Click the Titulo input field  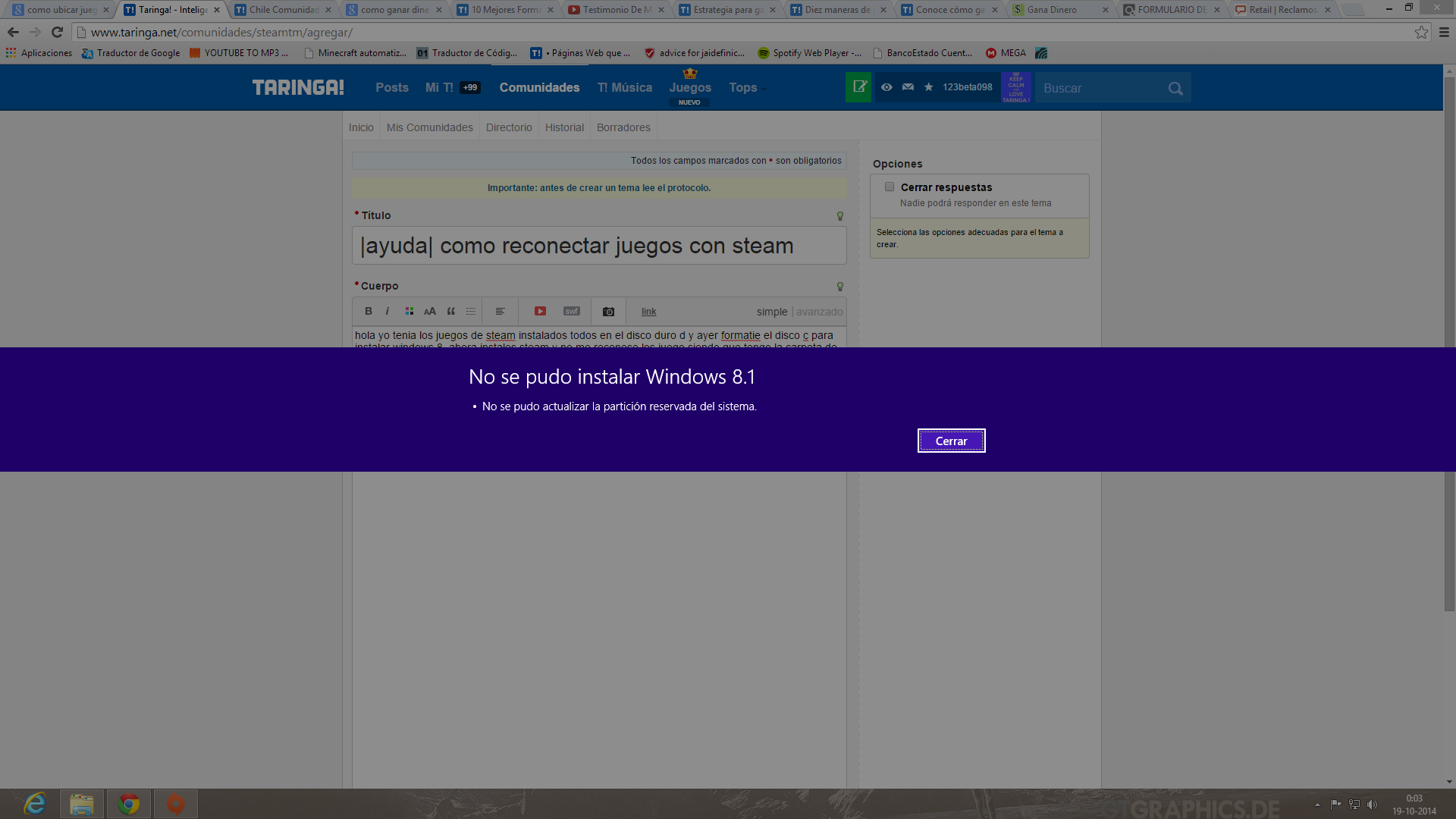(599, 246)
